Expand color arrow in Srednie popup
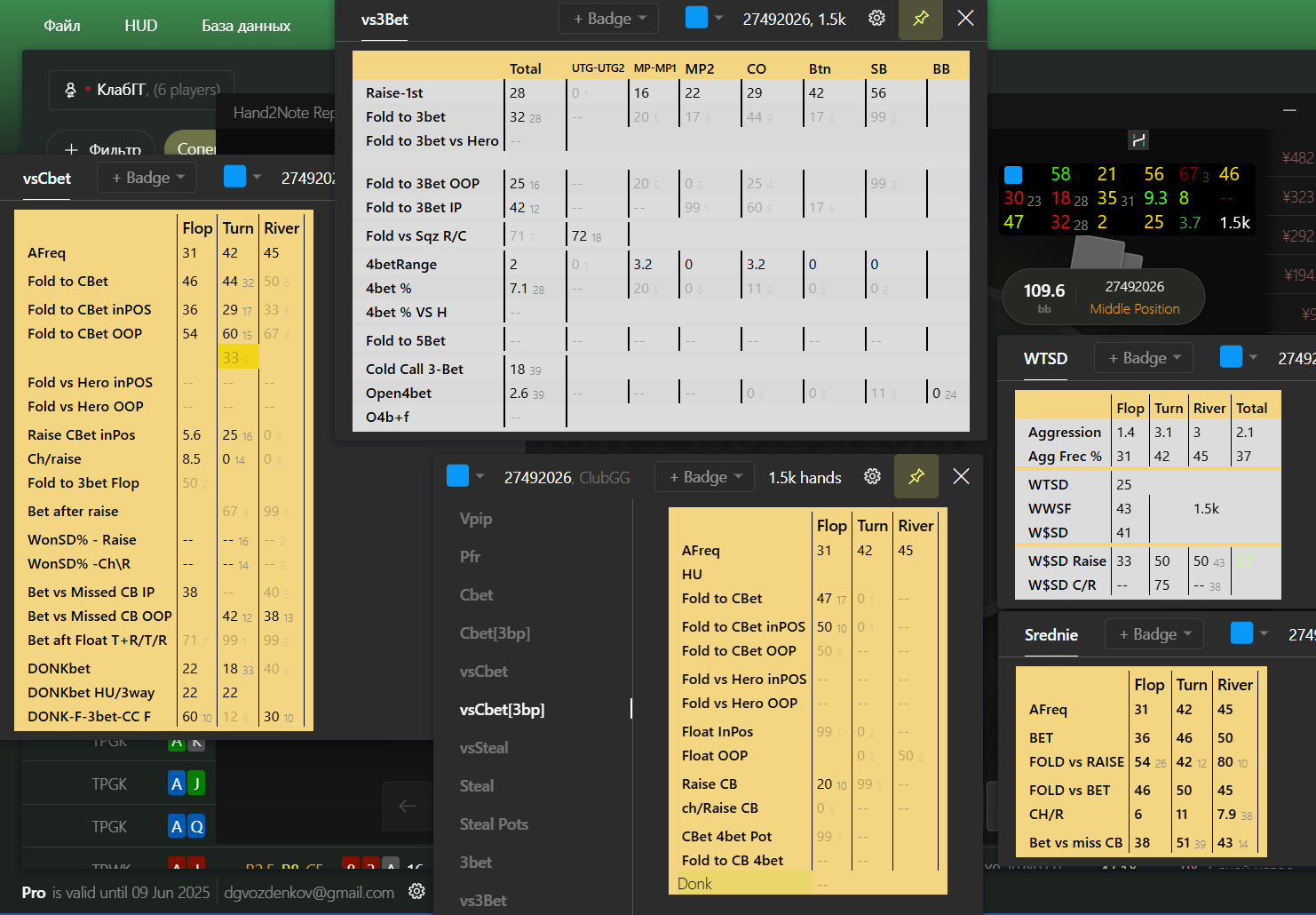1316x915 pixels. 1264,633
